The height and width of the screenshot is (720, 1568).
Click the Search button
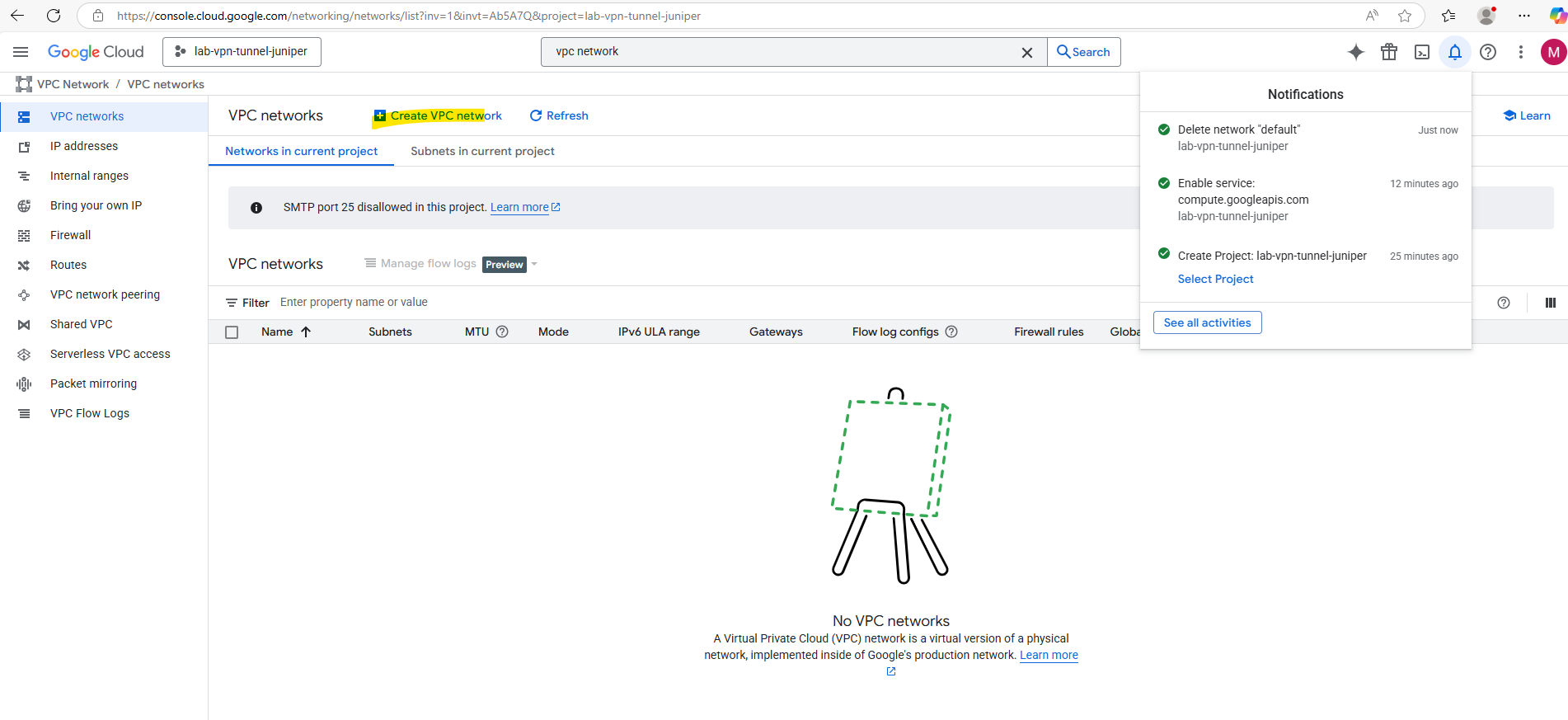coord(1083,52)
